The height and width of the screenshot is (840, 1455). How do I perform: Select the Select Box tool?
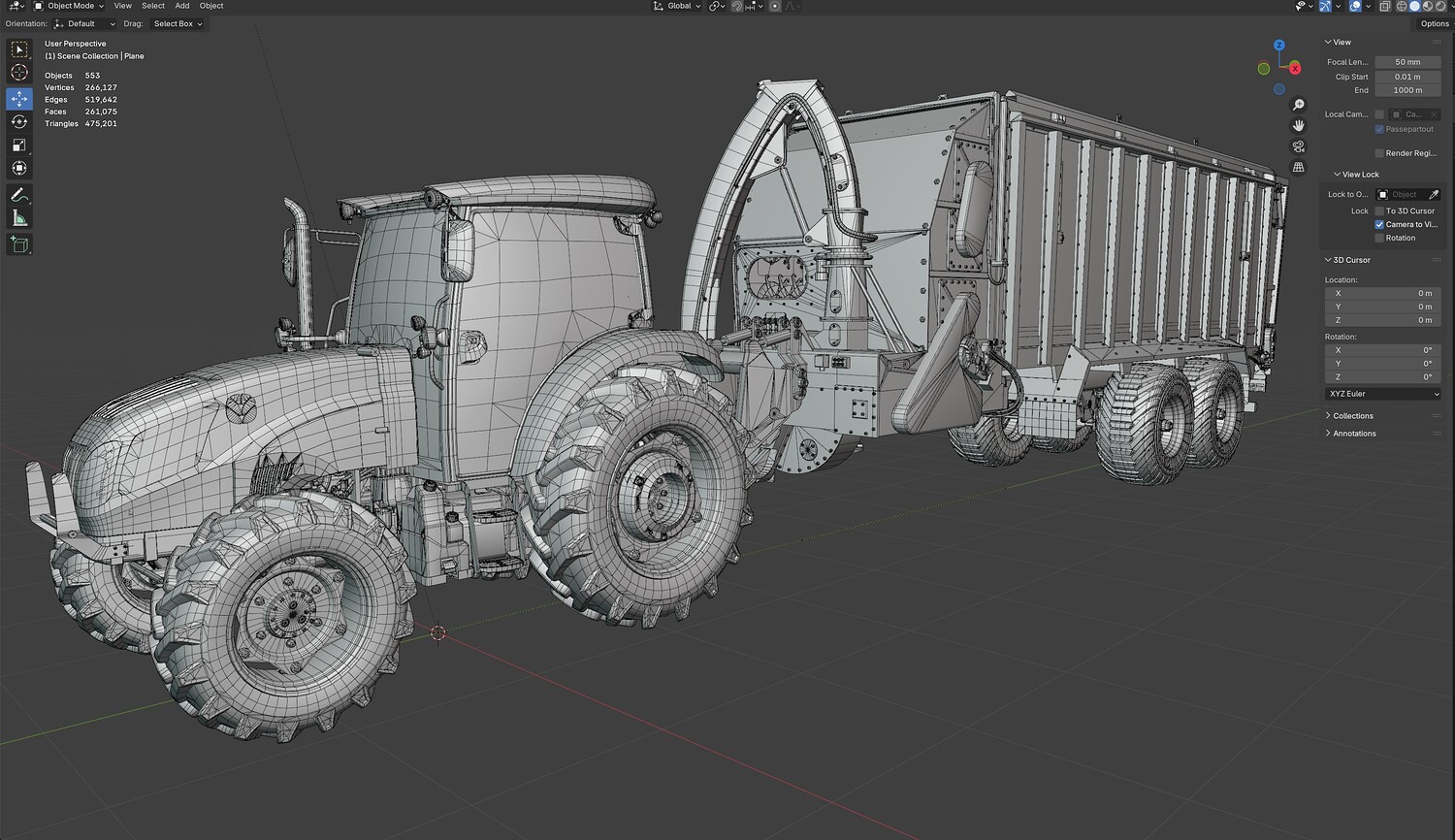pyautogui.click(x=19, y=49)
